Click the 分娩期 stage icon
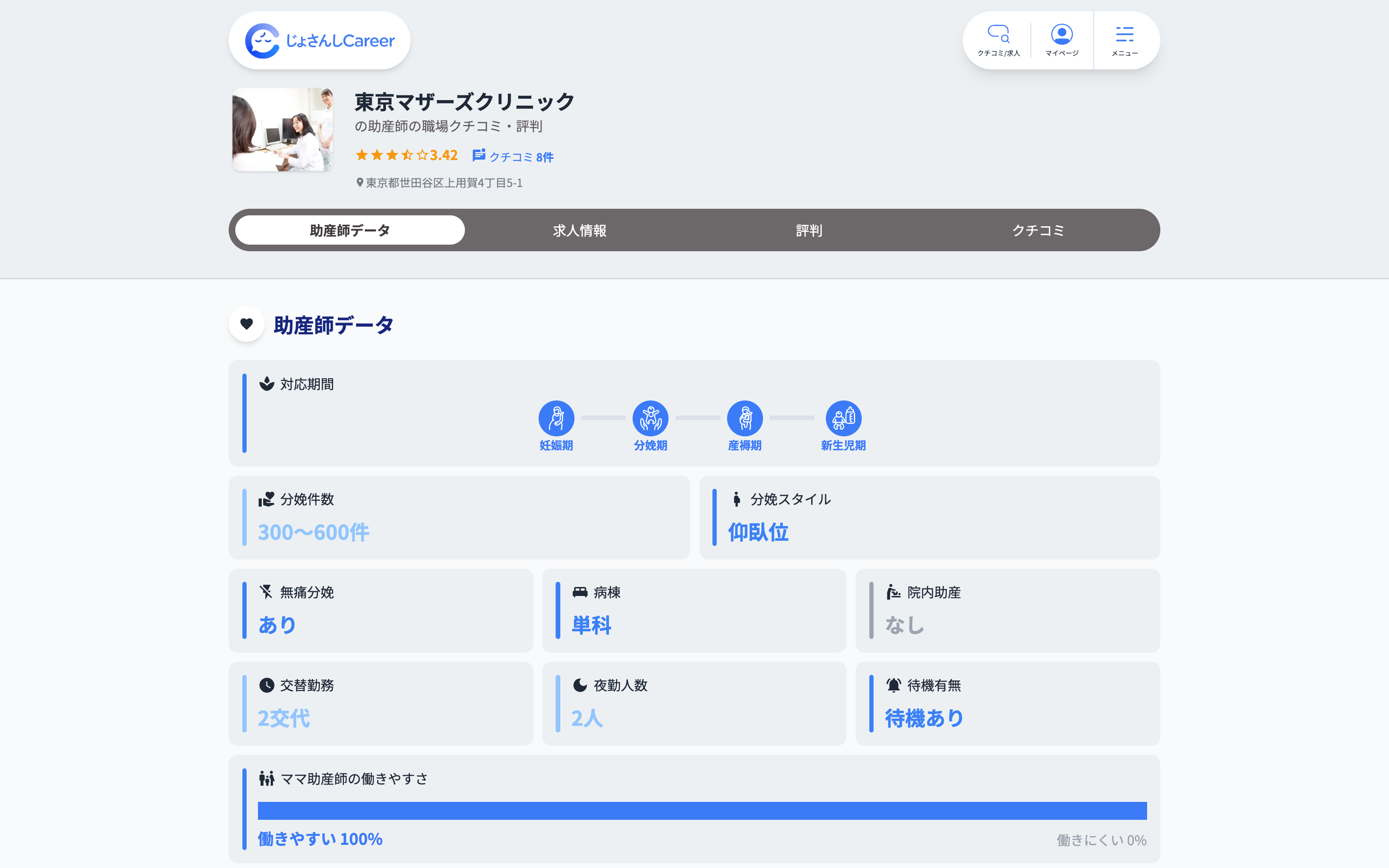 (650, 418)
